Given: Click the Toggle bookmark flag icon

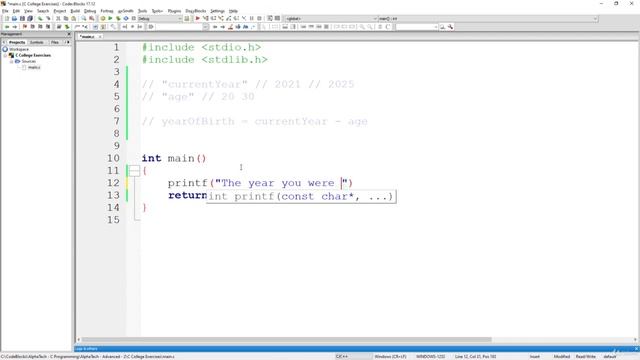Looking at the screenshot, I should coord(24,27).
